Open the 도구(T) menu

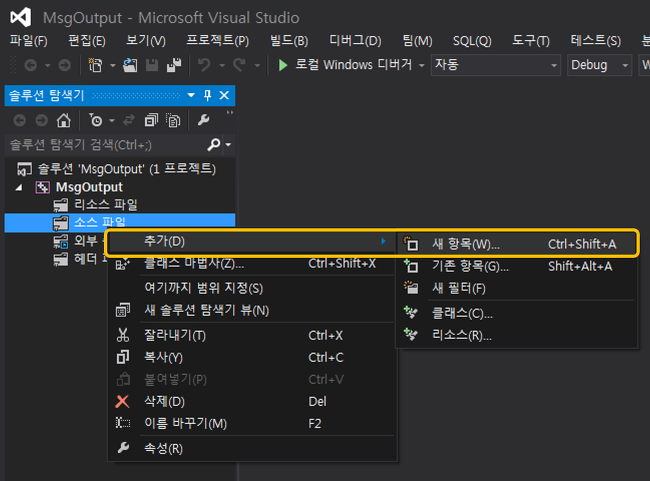coord(531,41)
